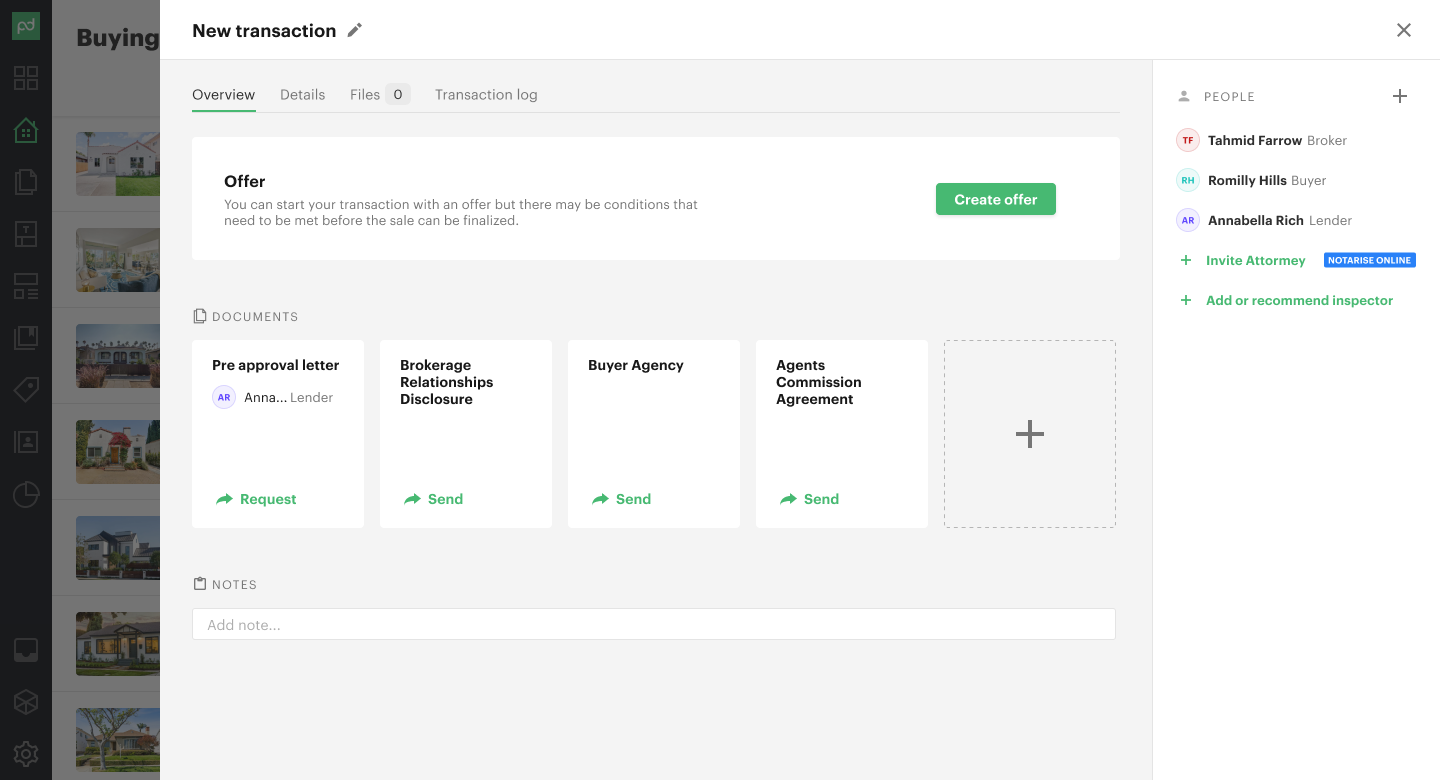Send the Buyer Agency document
Screen dimensions: 1440x780
622,499
